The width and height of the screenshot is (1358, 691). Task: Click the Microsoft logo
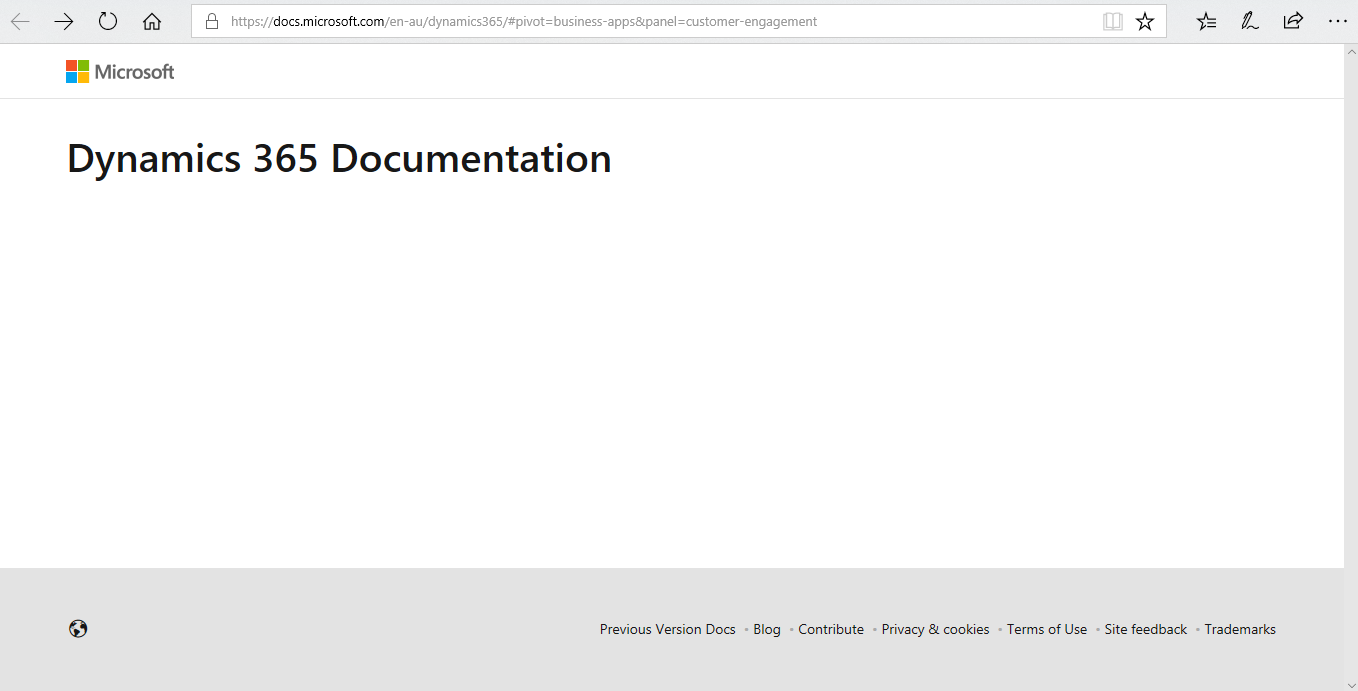click(x=120, y=72)
